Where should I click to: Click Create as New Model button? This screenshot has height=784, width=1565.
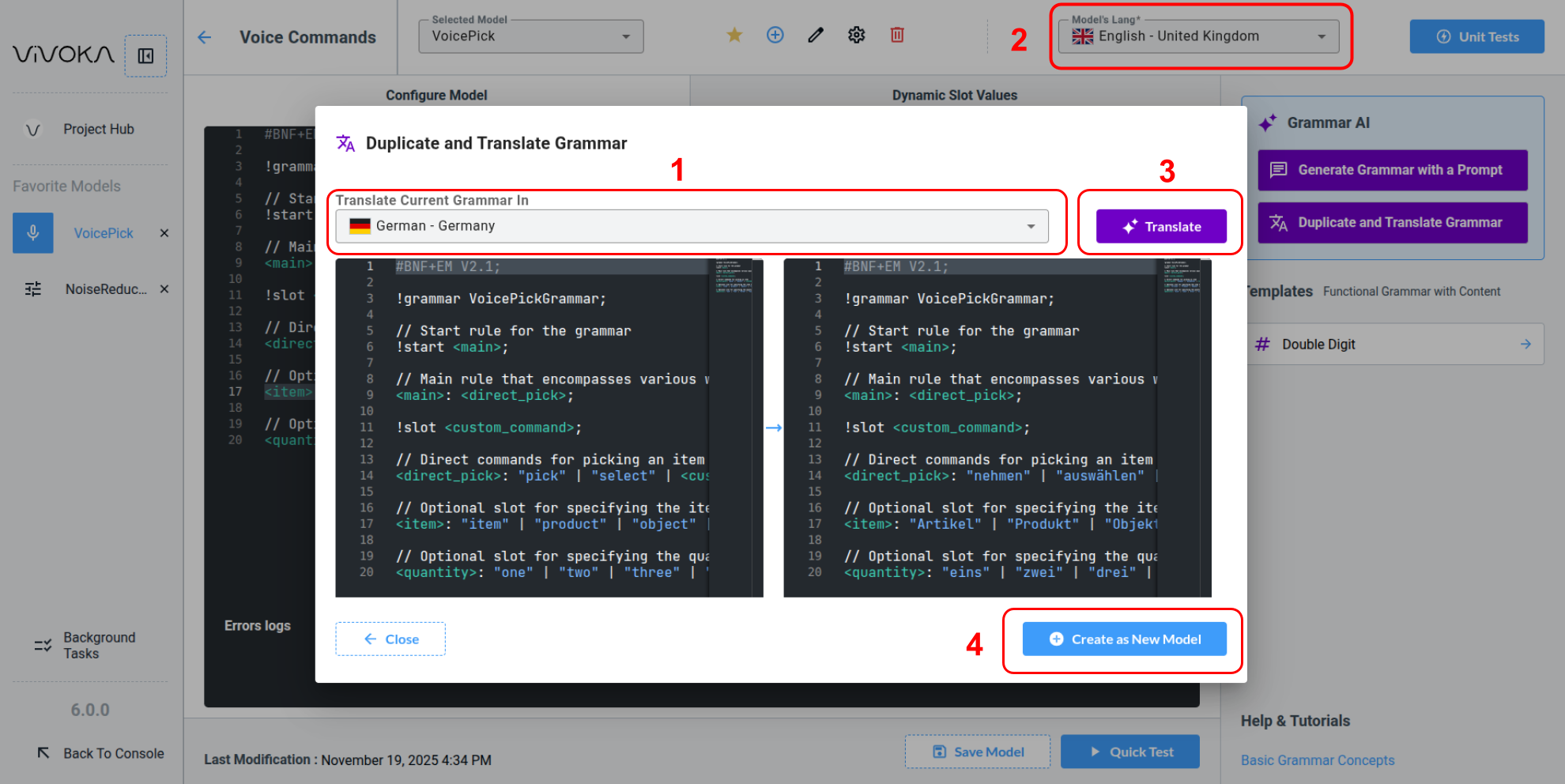pos(1124,639)
